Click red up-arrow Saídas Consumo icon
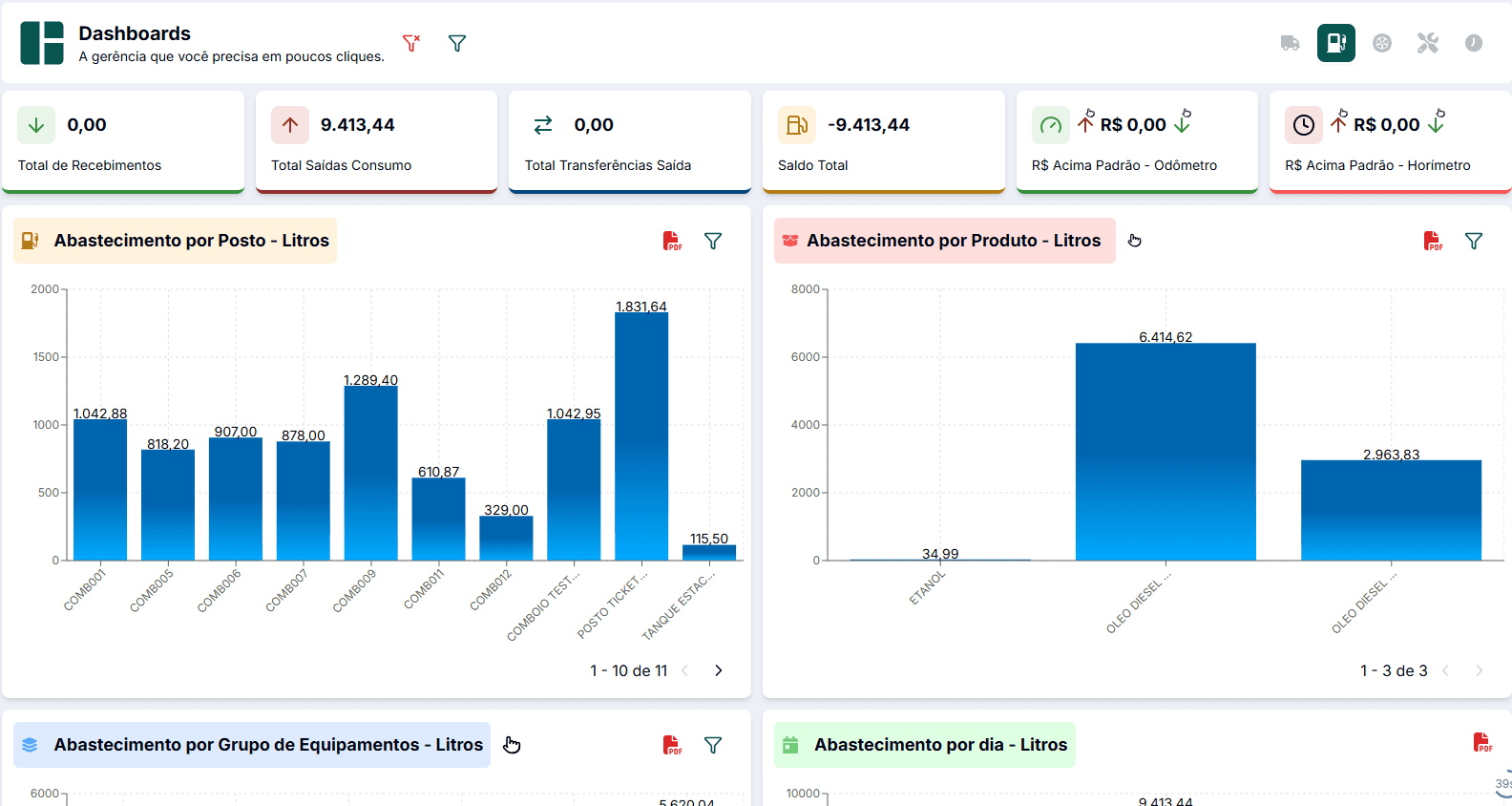The height and width of the screenshot is (806, 1512). [290, 125]
